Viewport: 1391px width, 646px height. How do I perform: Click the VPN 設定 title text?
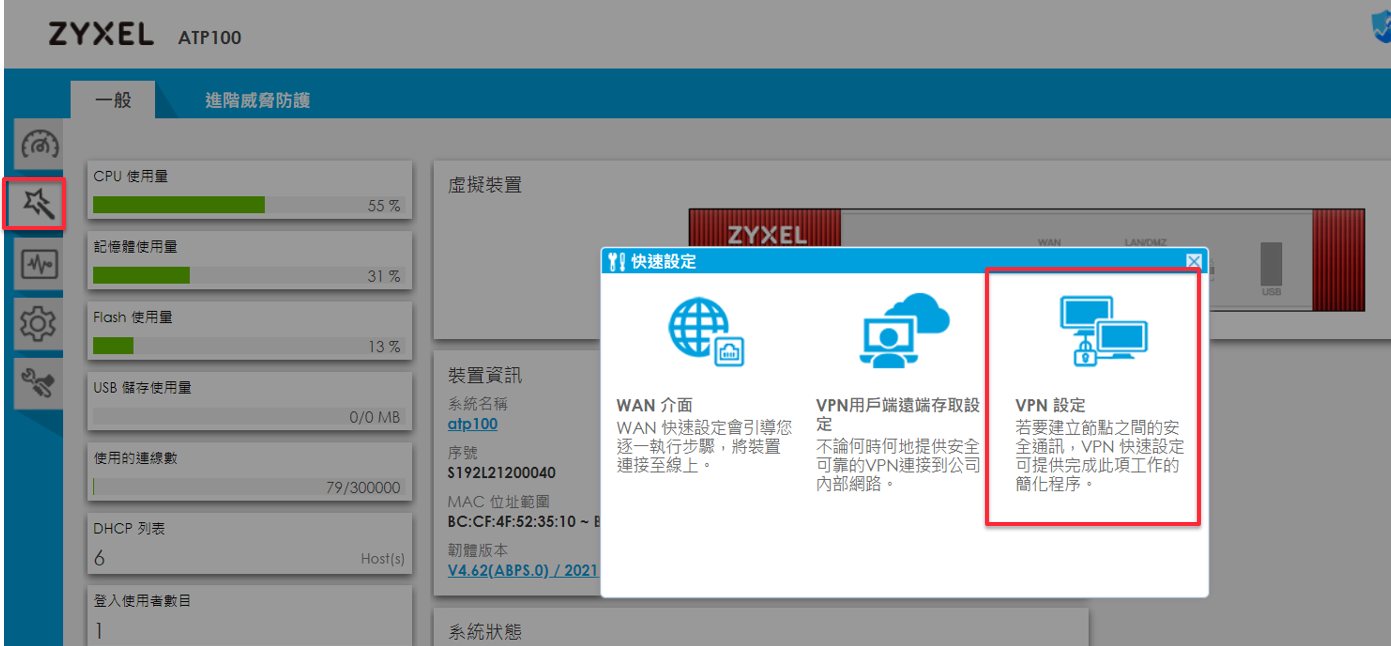(1050, 406)
